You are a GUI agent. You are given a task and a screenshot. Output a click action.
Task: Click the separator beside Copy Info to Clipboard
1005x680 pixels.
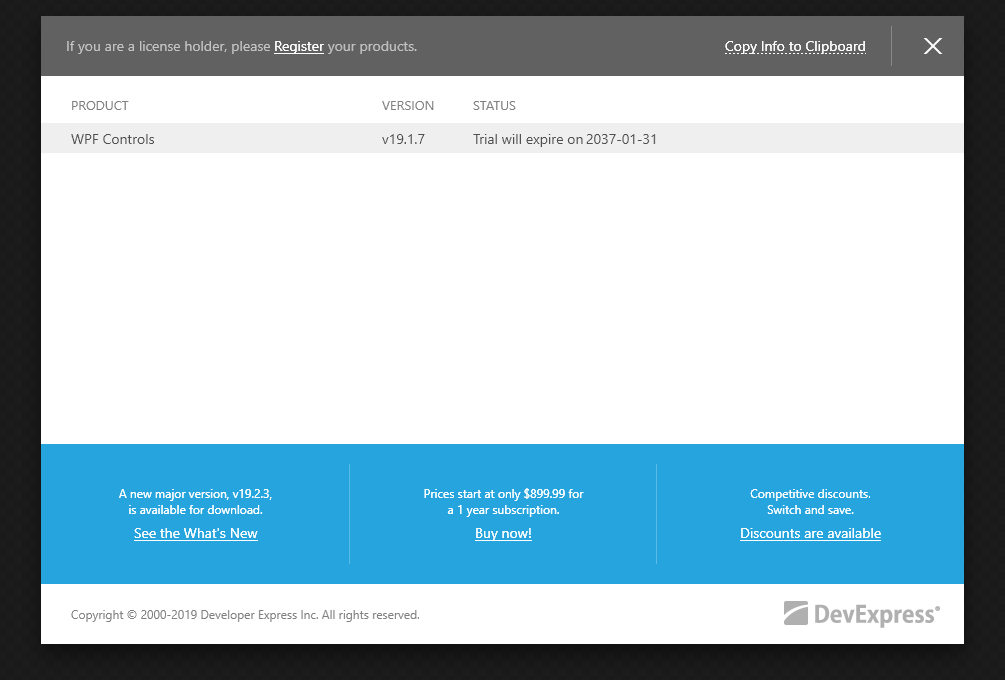891,46
